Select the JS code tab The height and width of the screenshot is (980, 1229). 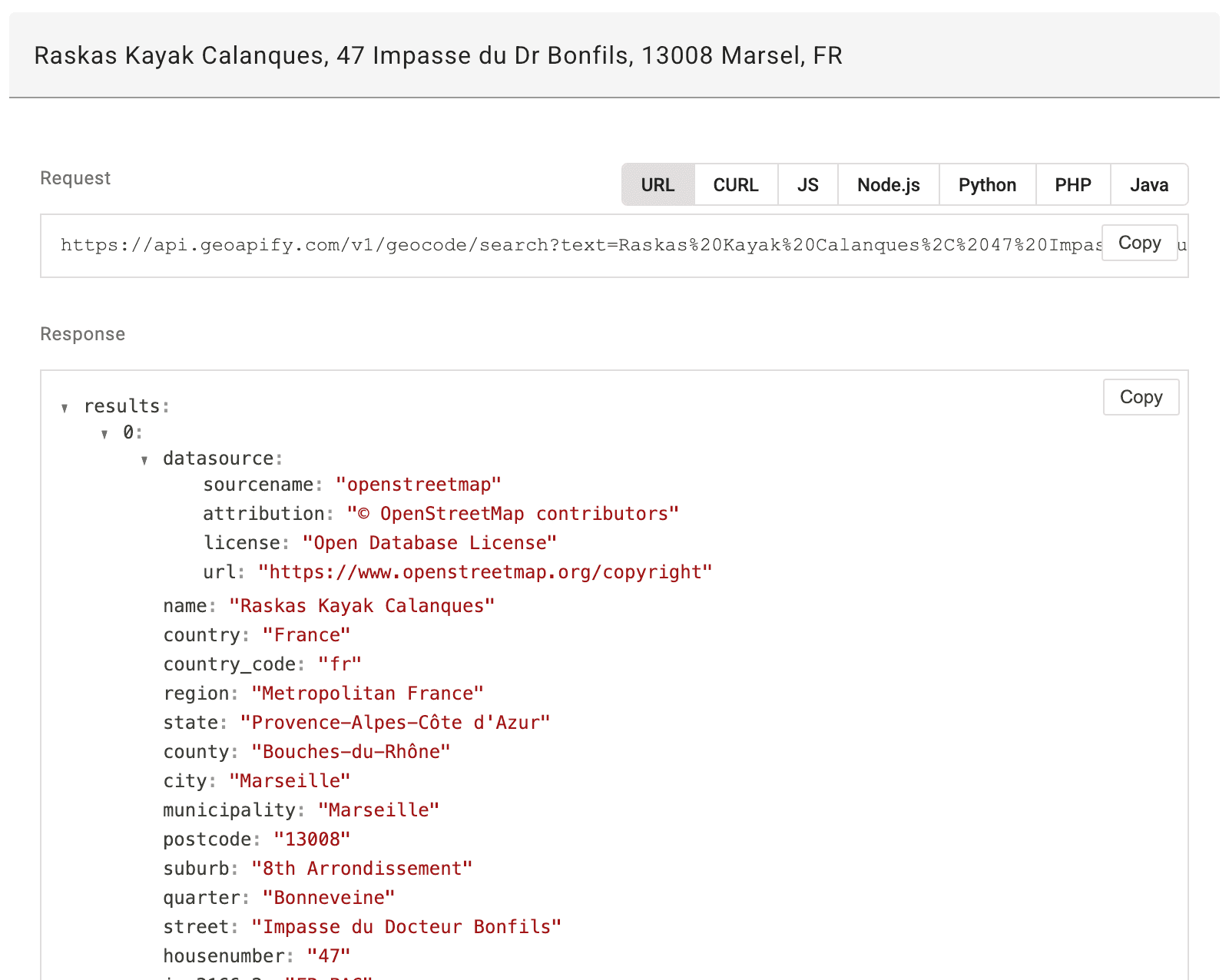[x=808, y=185]
